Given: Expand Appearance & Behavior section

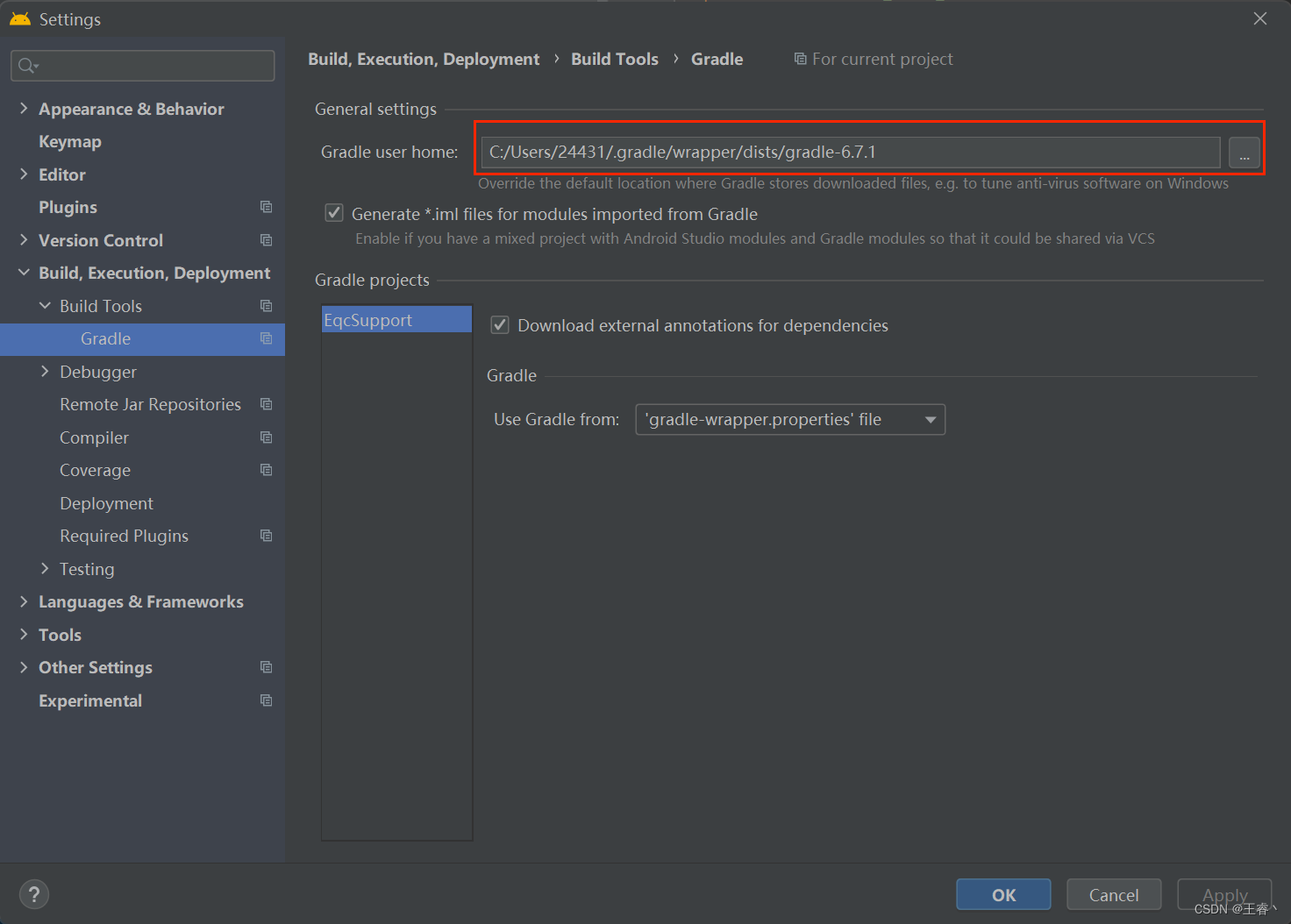Looking at the screenshot, I should [x=24, y=109].
